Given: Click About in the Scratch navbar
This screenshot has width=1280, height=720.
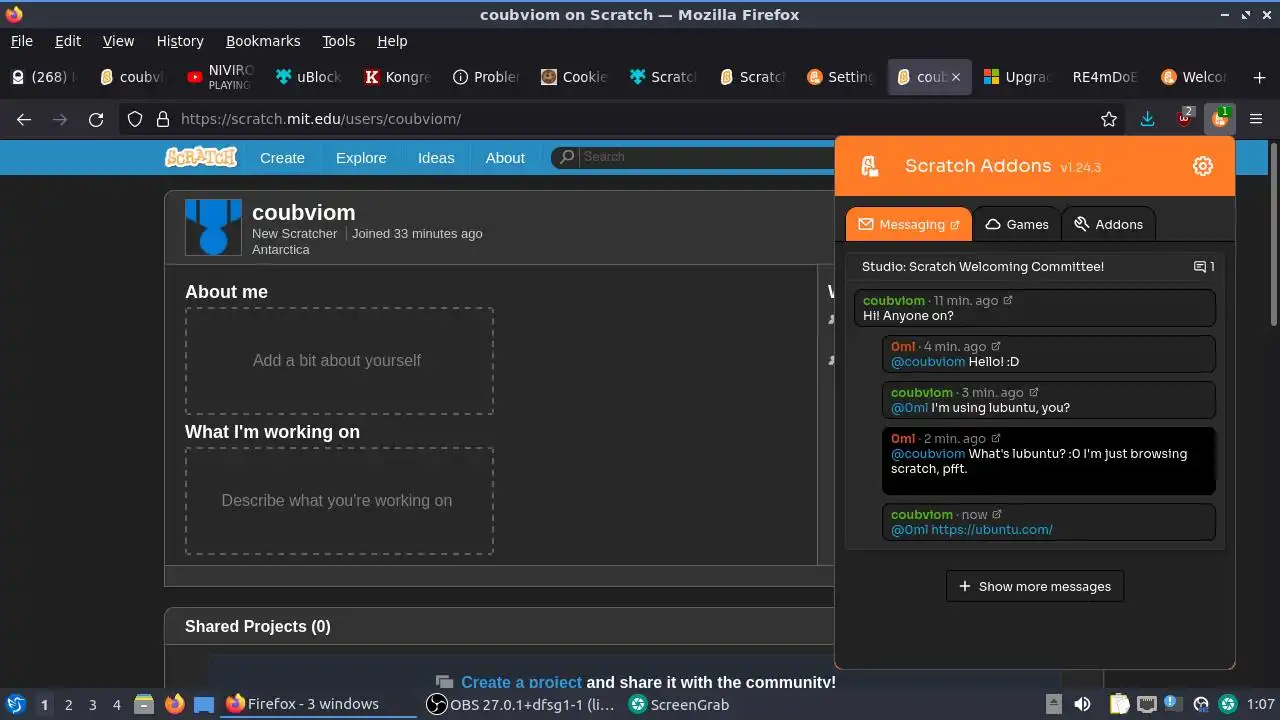Looking at the screenshot, I should 505,158.
